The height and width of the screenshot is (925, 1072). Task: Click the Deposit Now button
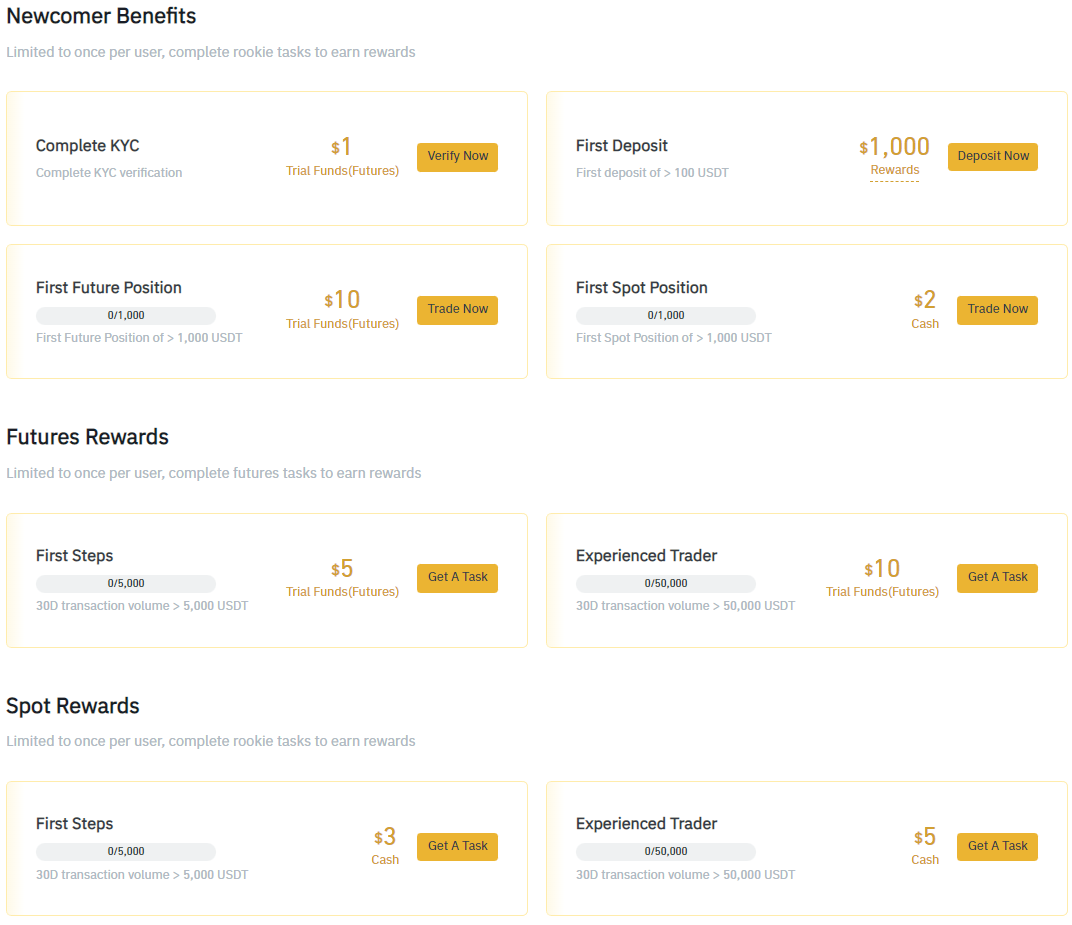[x=993, y=157]
